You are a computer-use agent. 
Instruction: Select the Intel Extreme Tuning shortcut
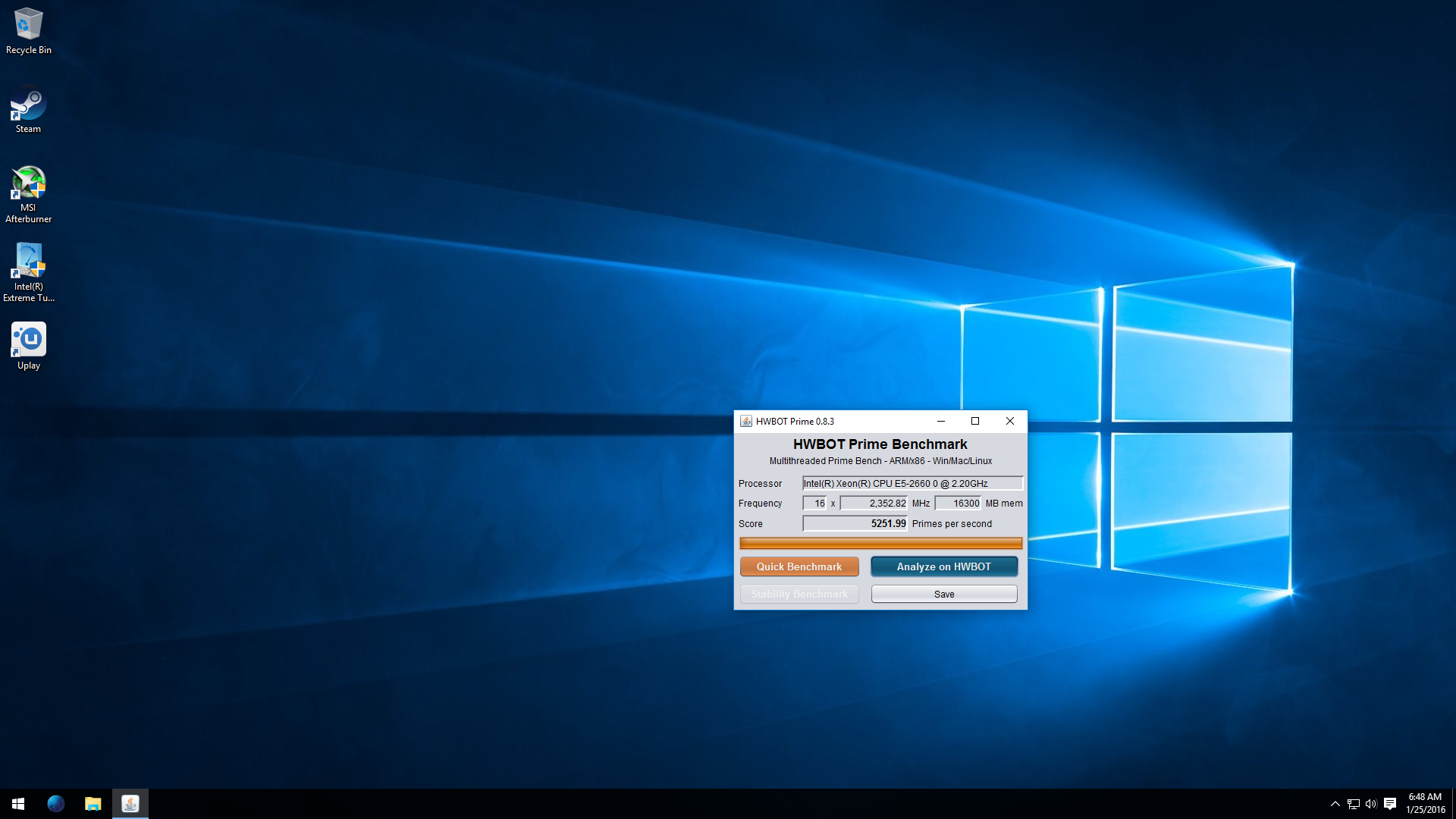(29, 273)
